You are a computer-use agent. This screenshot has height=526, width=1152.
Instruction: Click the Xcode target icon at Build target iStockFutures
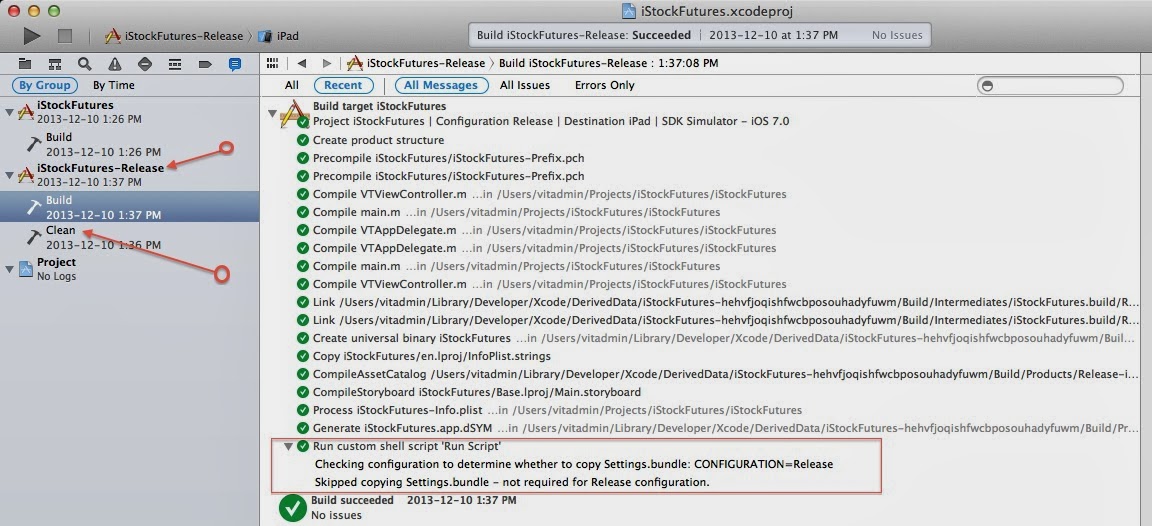[x=294, y=115]
